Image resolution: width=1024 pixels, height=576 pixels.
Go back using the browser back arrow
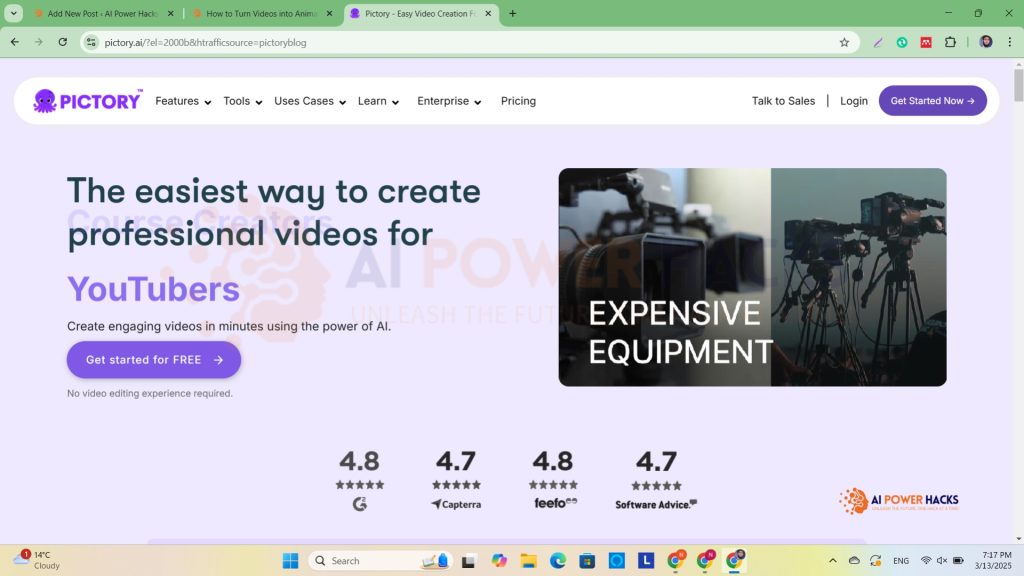(x=15, y=42)
